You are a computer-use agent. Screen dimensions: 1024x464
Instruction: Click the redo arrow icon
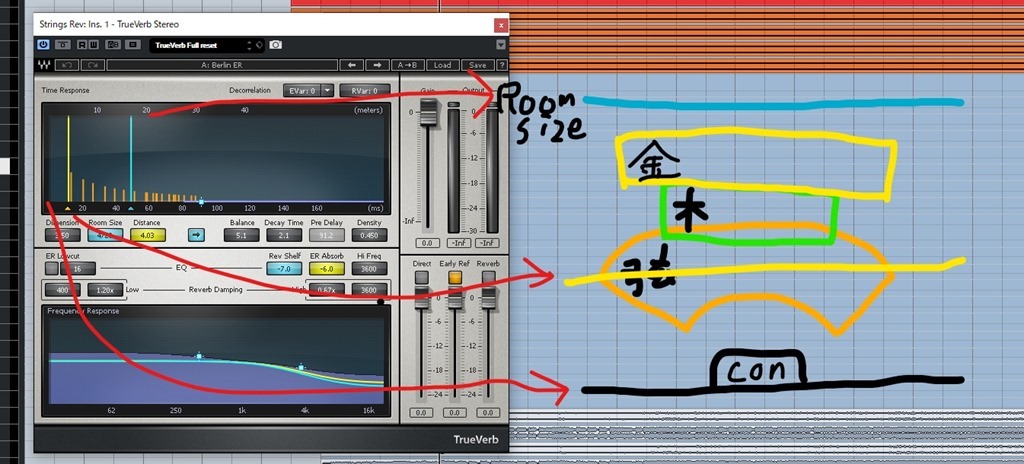click(x=92, y=65)
